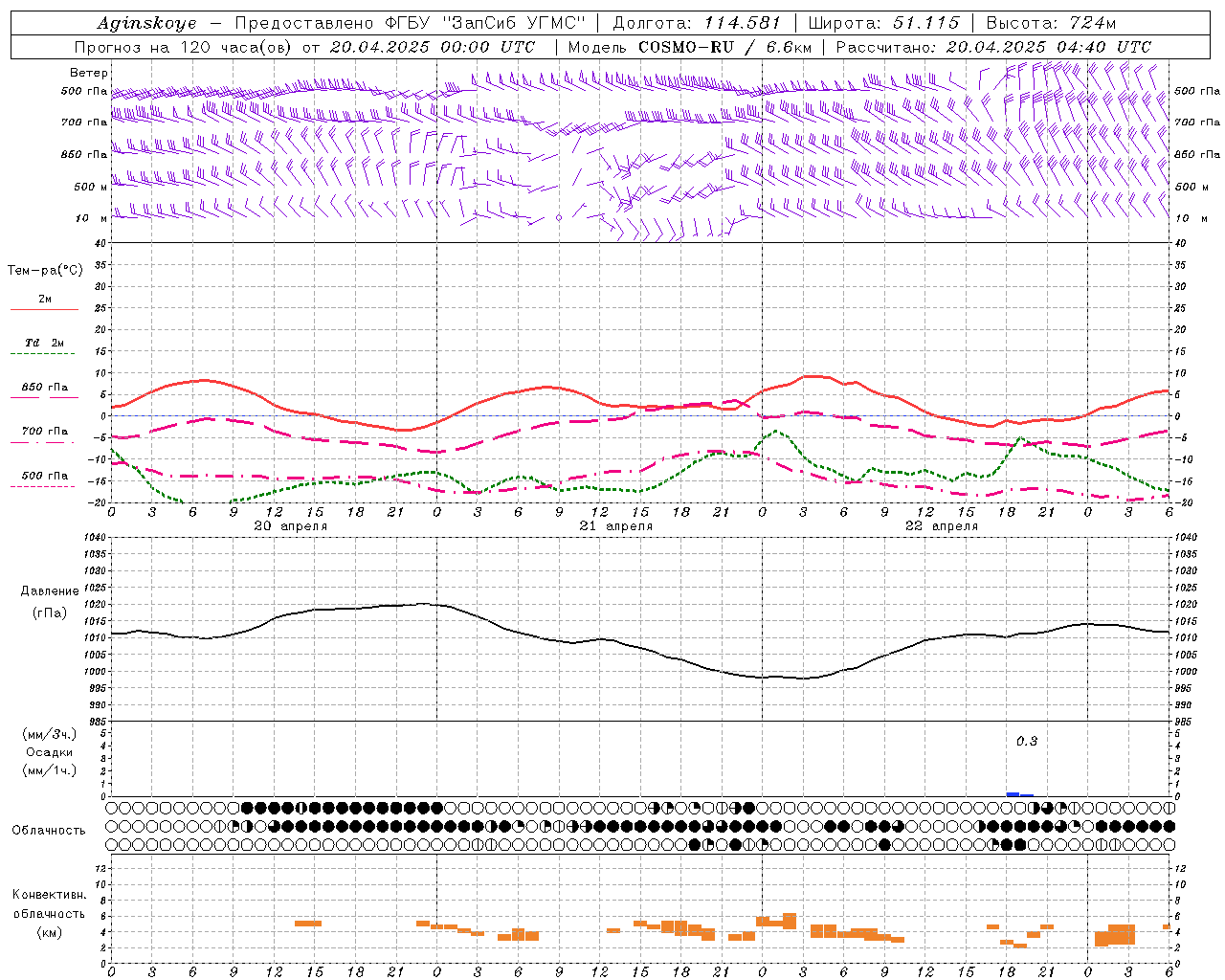Click the "Модель COSMO-RU / 6.6км" label
1225x980 pixels.
690,47
